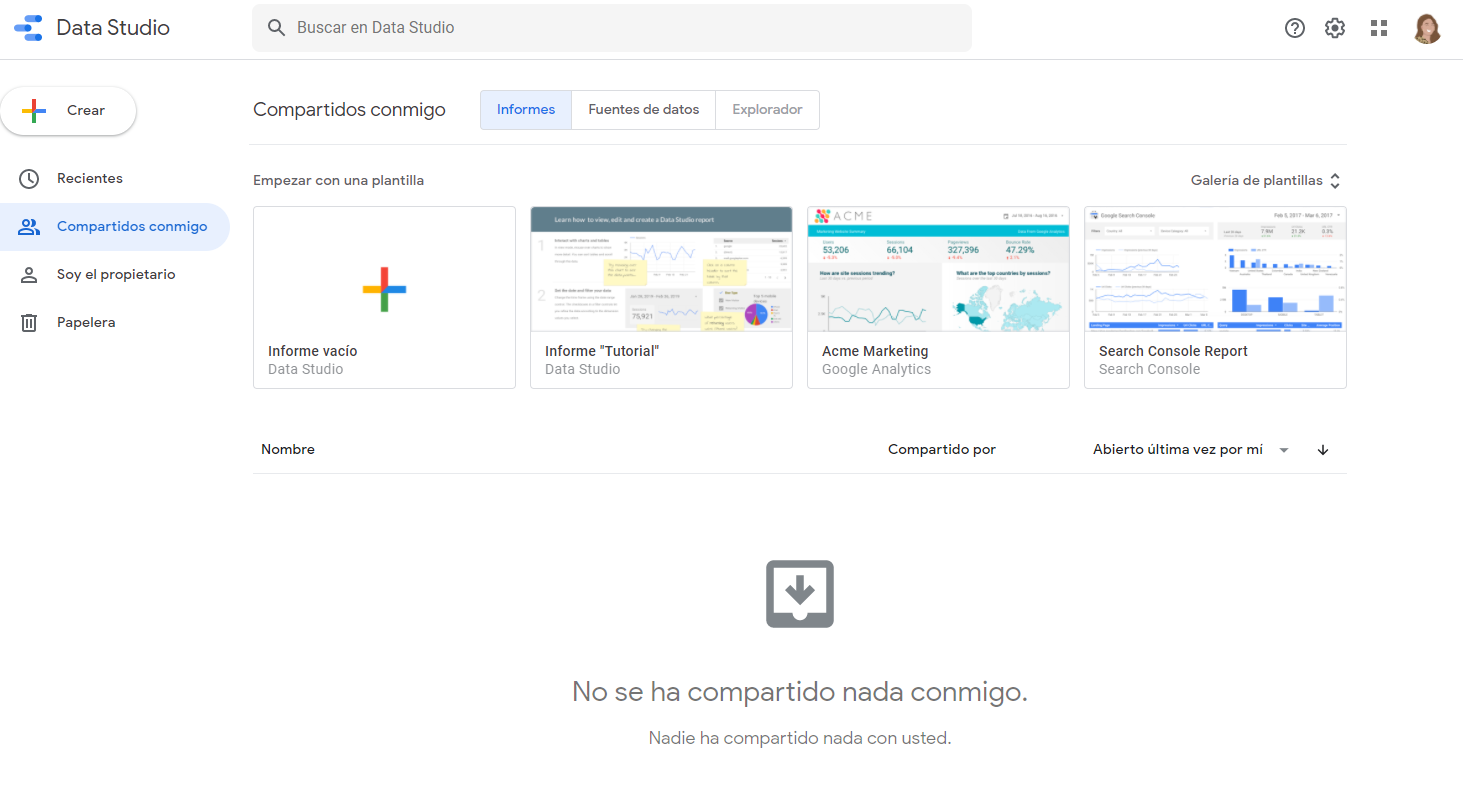Image resolution: width=1463 pixels, height=803 pixels.
Task: Sort by the Nombre column header
Action: (288, 450)
